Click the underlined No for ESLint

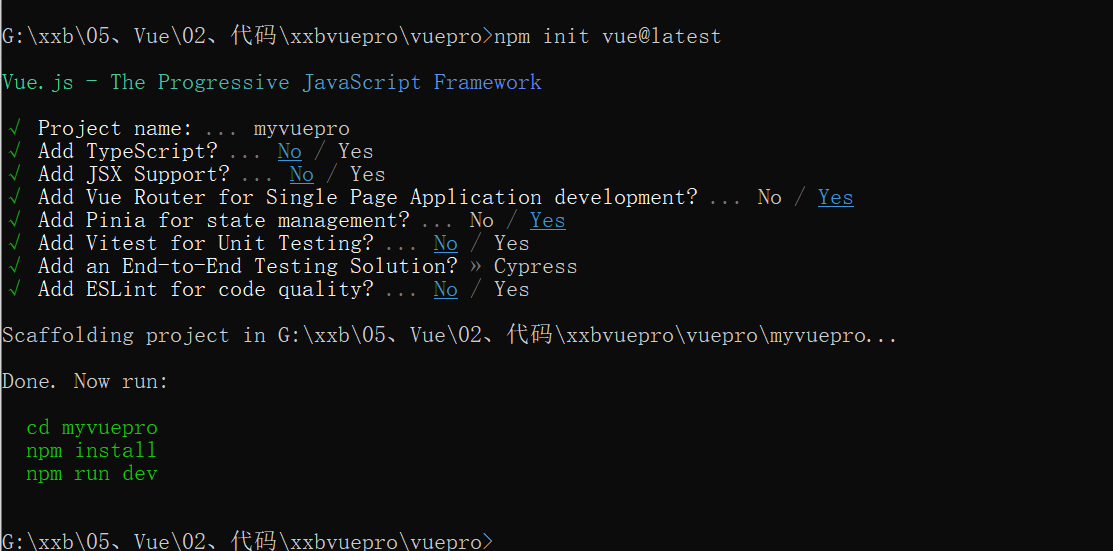pos(446,290)
